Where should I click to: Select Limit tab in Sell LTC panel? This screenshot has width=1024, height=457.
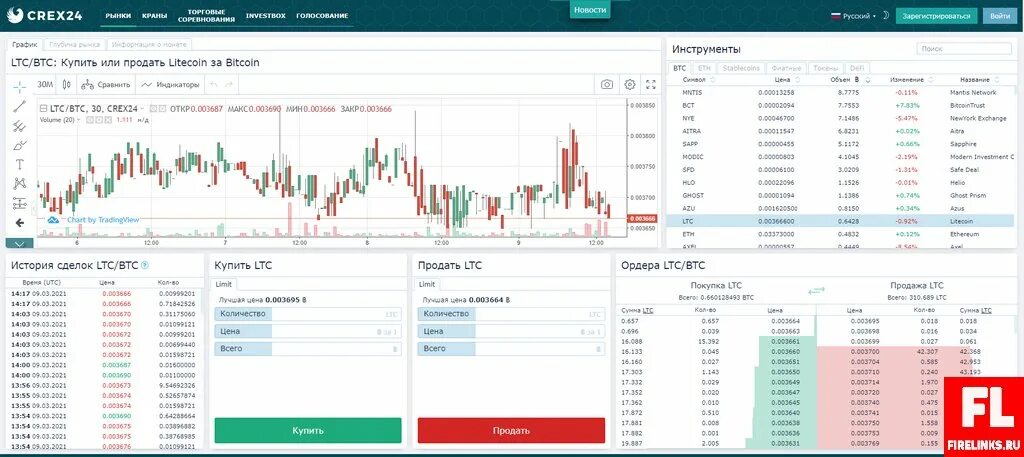coord(427,285)
